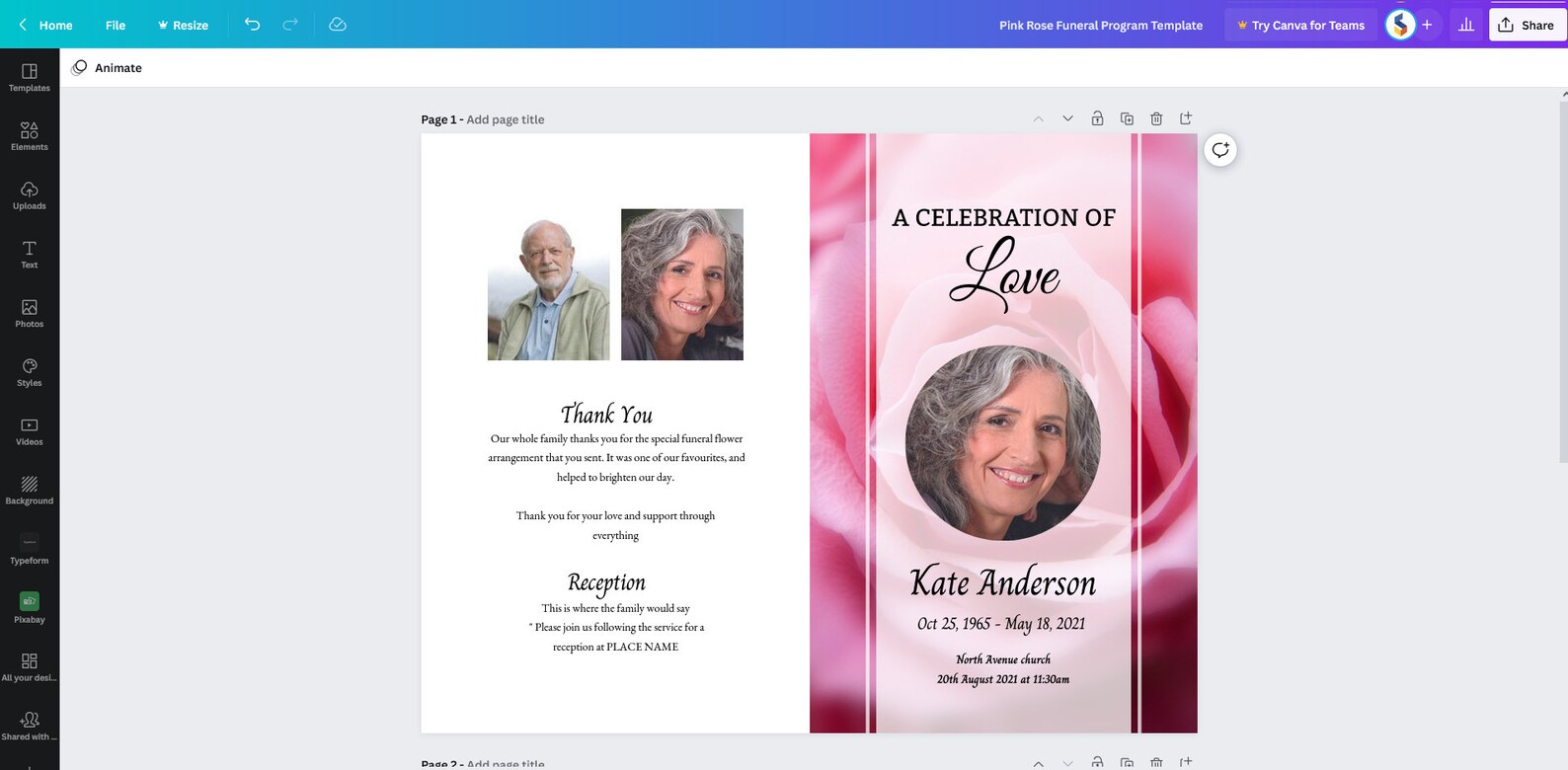Open the Resize option
The image size is (1568, 770).
183,25
